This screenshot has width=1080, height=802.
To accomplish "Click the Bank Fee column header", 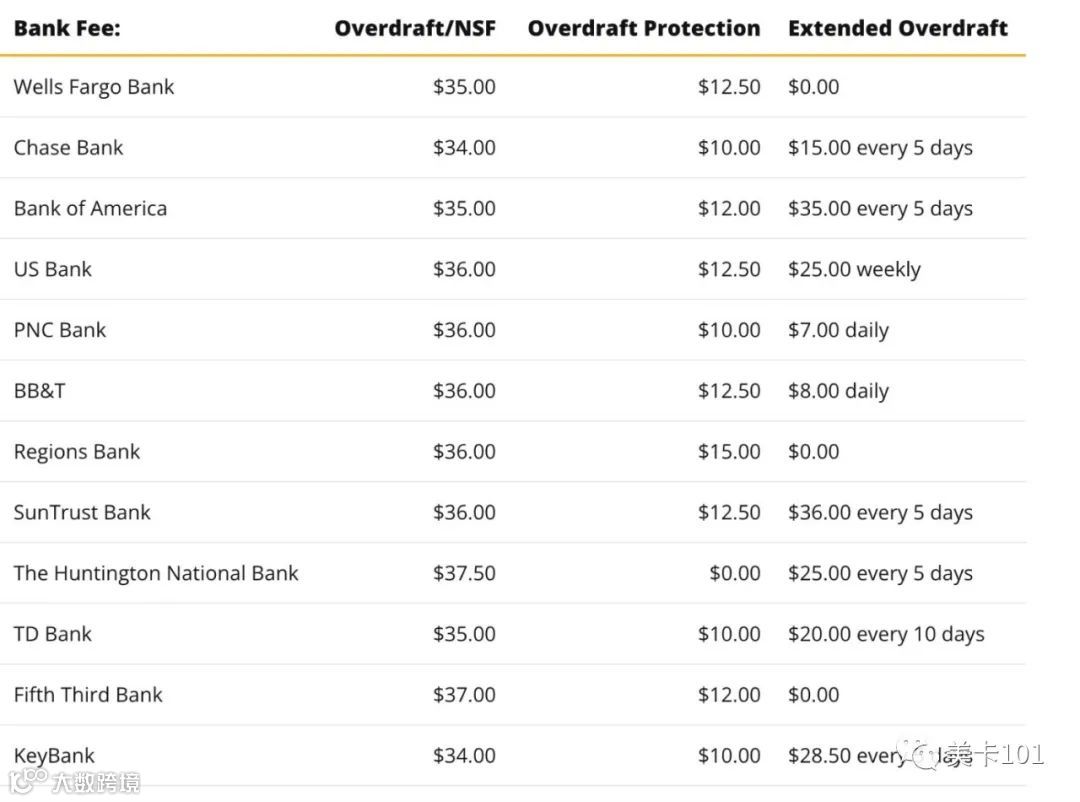I will pos(67,28).
